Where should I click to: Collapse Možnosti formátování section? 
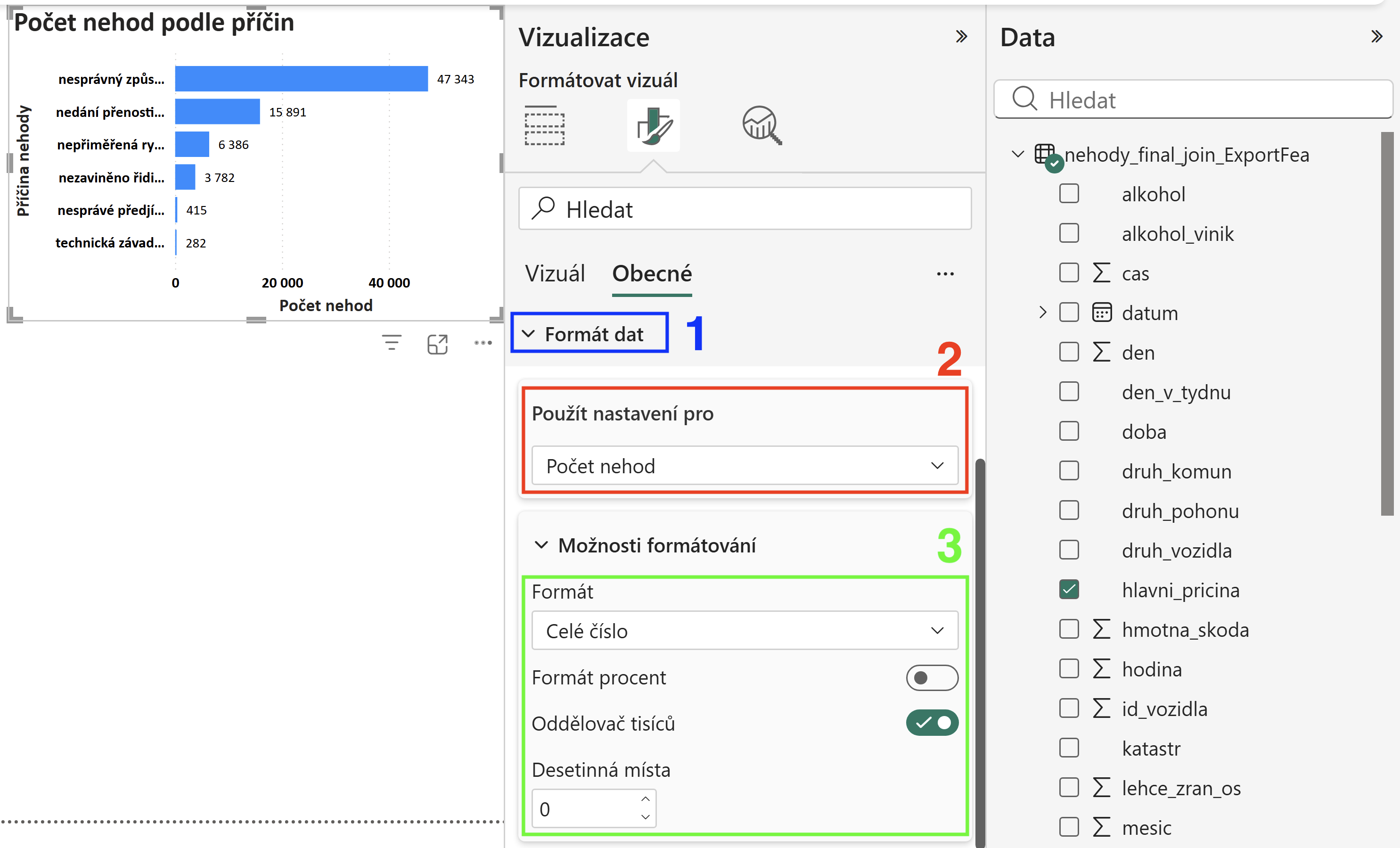[541, 545]
